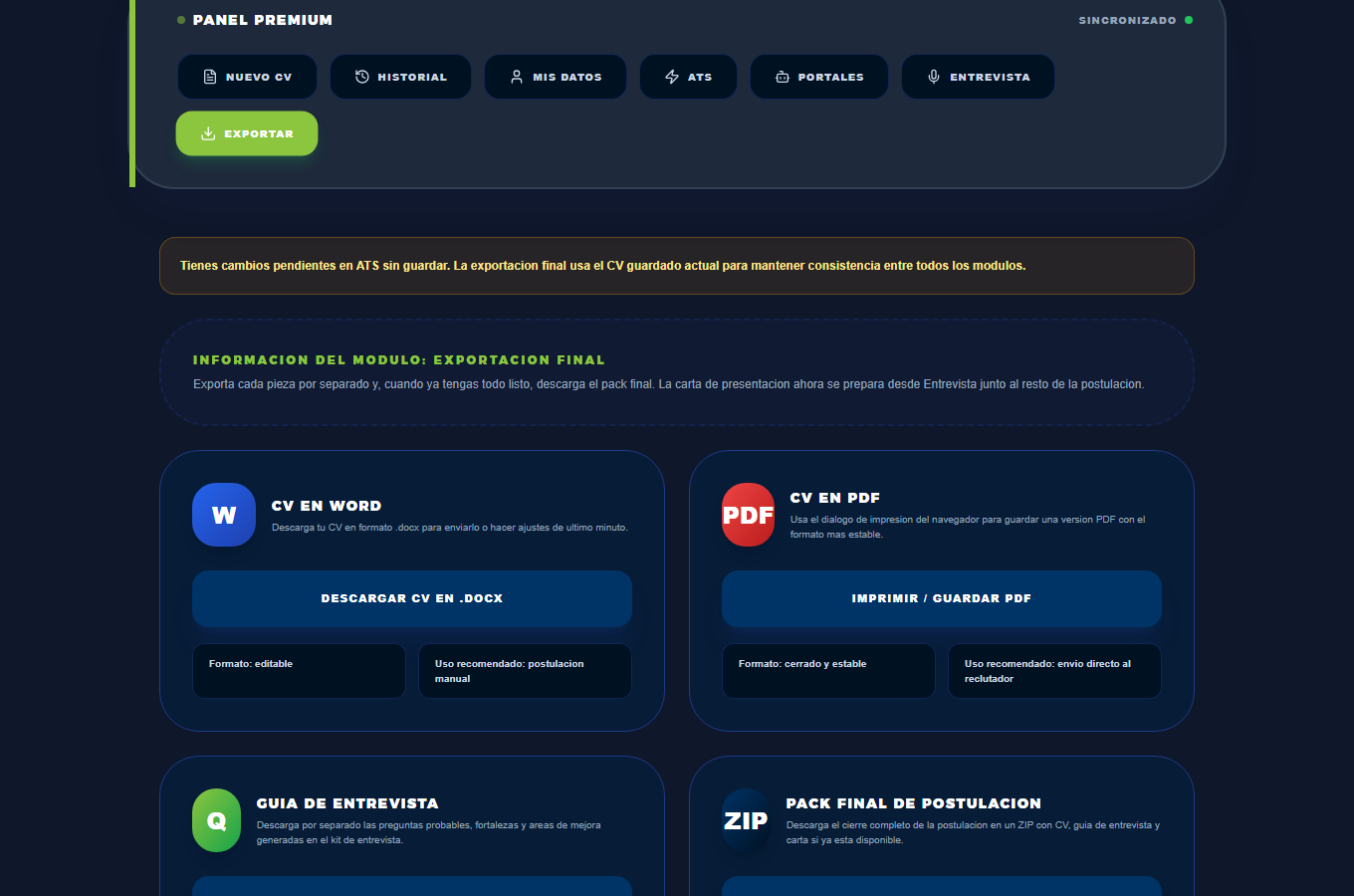Click the green Q interview guide icon
This screenshot has width=1354, height=896.
click(216, 820)
